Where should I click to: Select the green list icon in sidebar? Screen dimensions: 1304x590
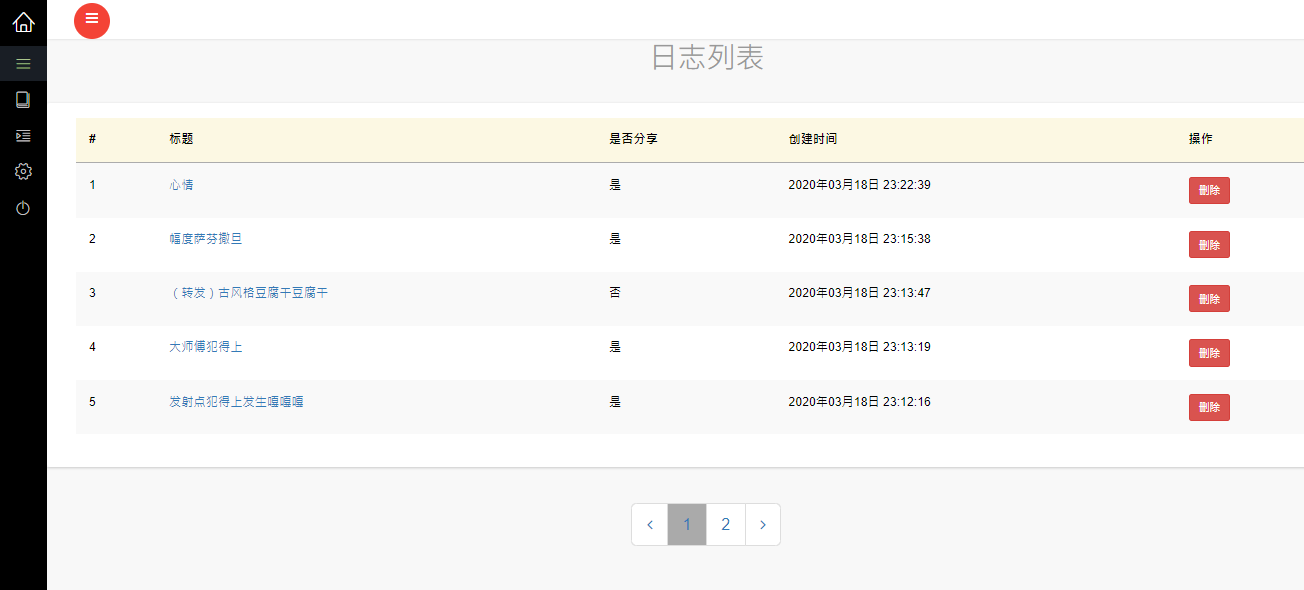click(x=23, y=64)
